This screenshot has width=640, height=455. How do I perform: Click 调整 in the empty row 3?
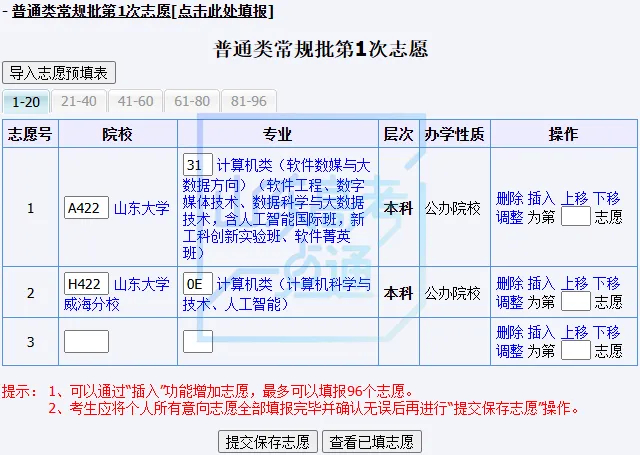(509, 351)
